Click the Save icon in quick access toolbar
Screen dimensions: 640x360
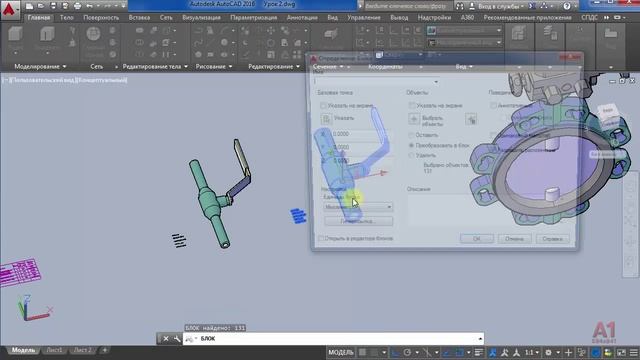[x=53, y=6]
